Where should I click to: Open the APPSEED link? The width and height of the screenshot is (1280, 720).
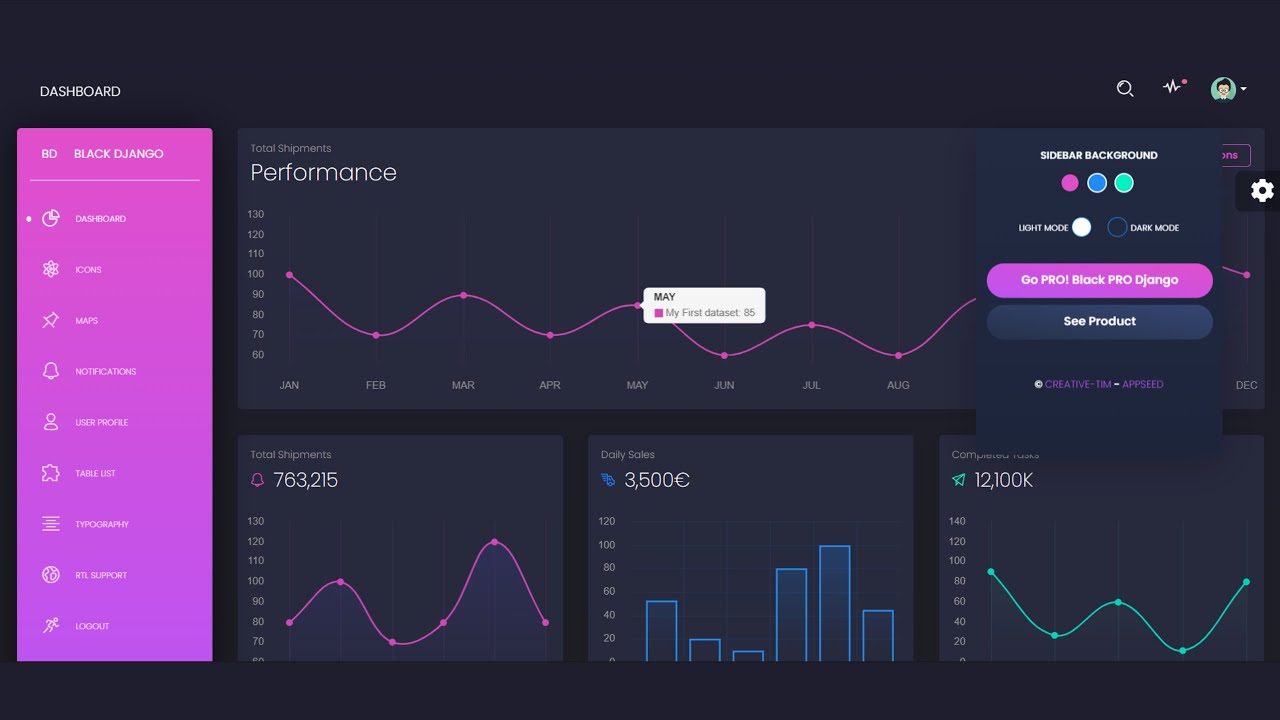[1143, 384]
